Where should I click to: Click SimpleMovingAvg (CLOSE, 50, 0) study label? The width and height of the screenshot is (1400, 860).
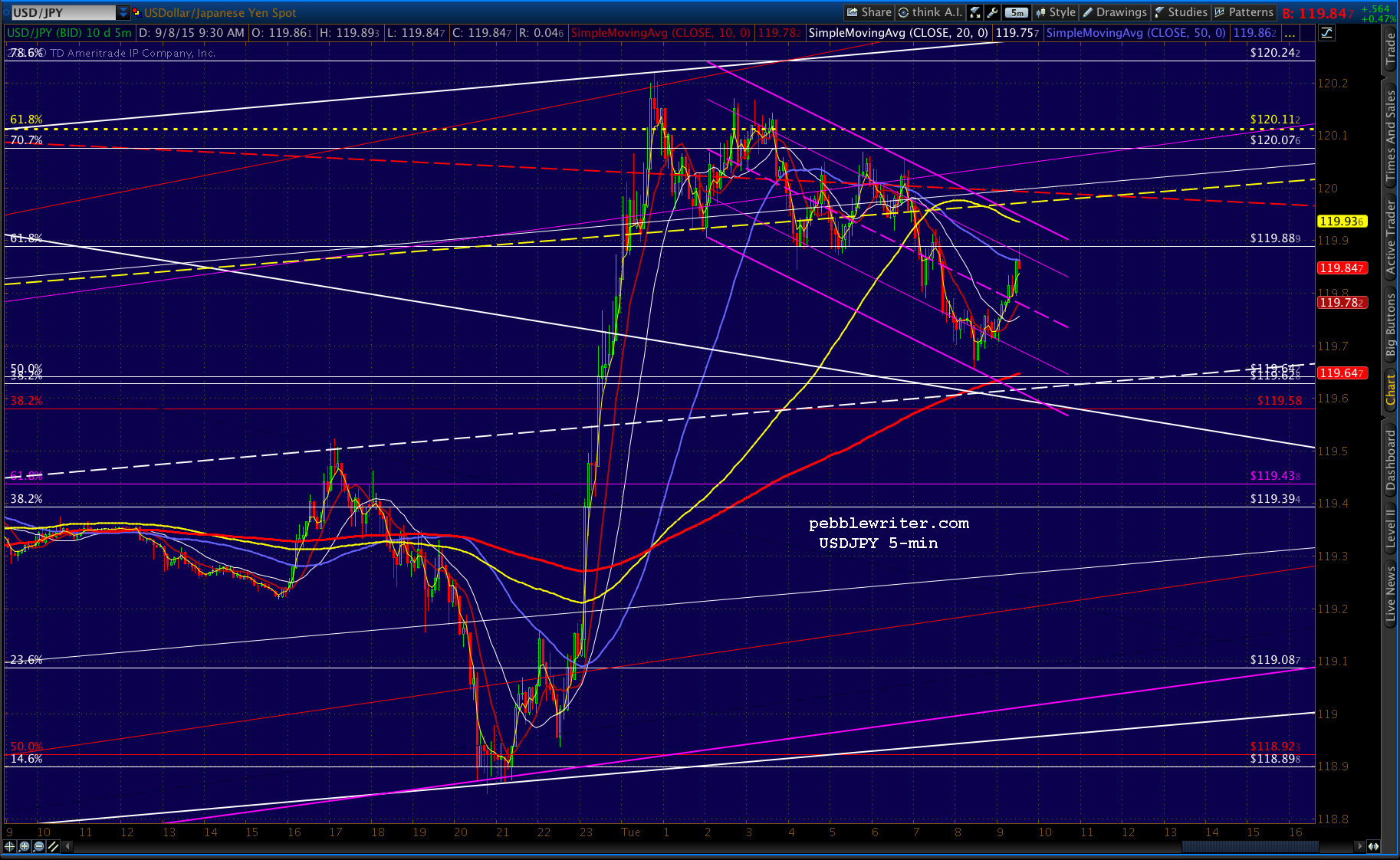click(x=1136, y=33)
